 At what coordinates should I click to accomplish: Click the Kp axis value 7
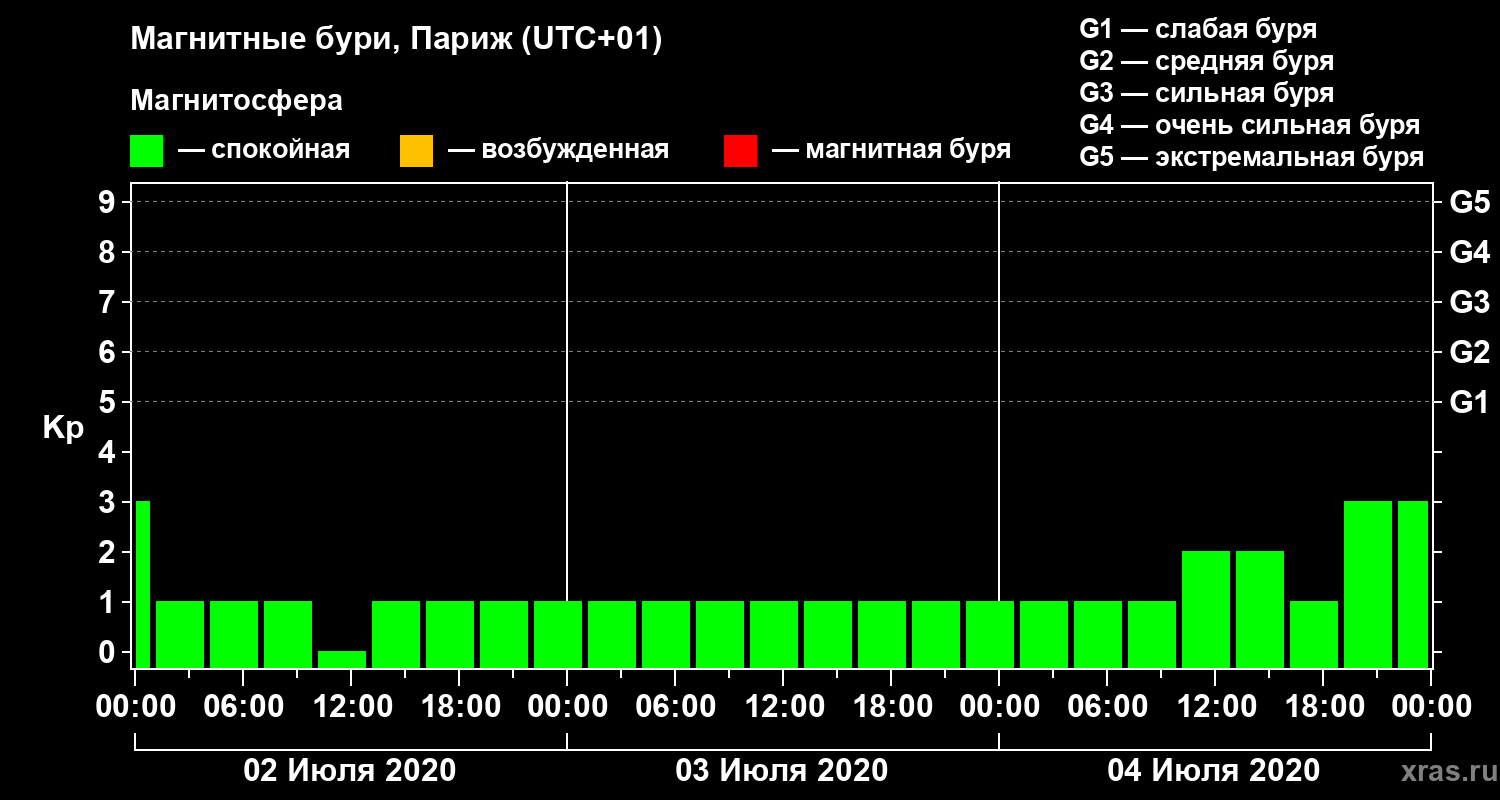click(x=109, y=302)
